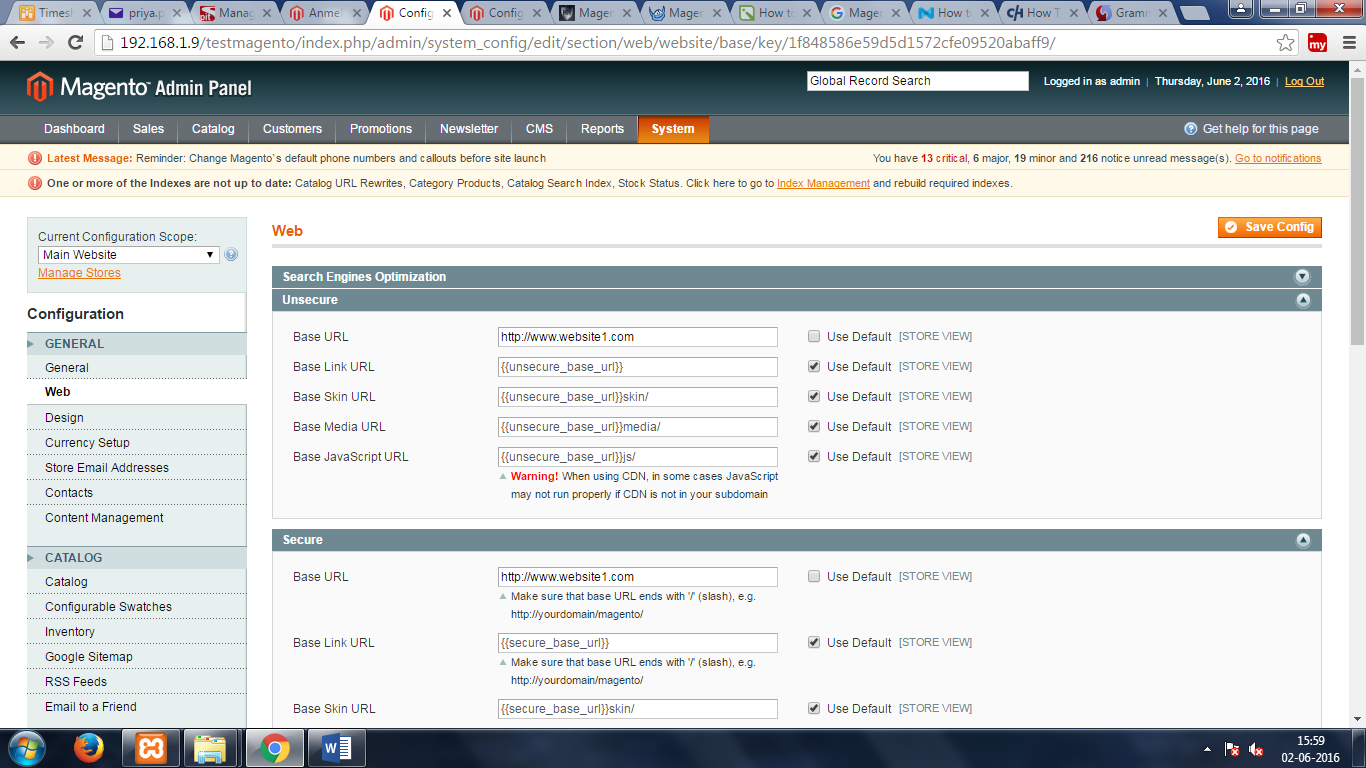Click the red 'my' extension icon
The width and height of the screenshot is (1366, 768).
coord(1317,43)
